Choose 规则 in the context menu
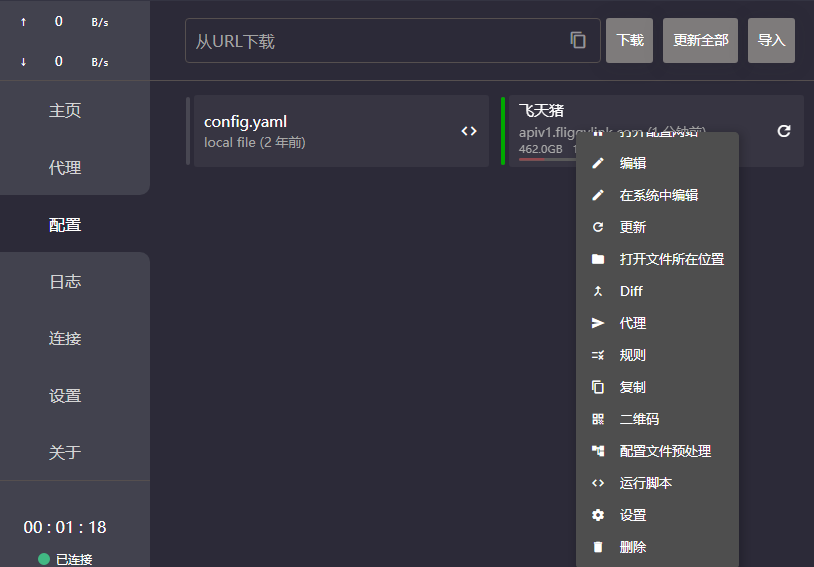 (x=657, y=355)
